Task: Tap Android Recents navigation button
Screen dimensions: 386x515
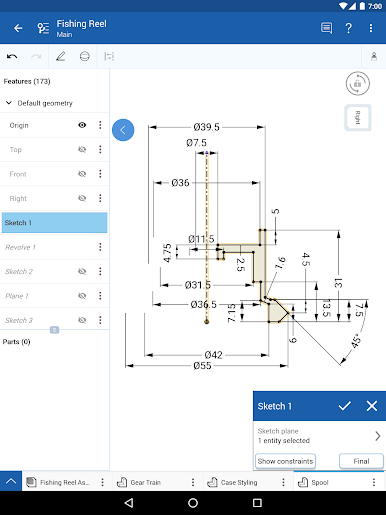Action: click(x=257, y=503)
